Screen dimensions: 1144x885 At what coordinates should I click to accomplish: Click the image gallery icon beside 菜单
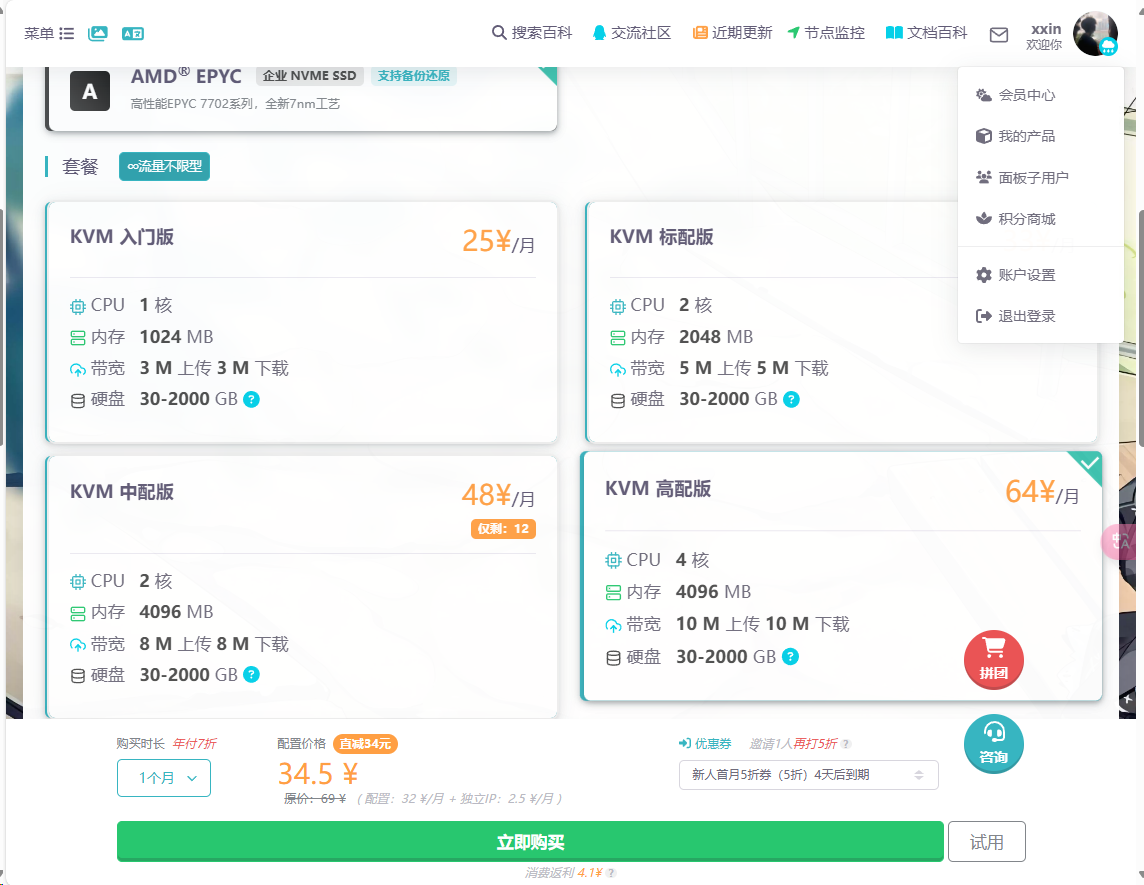pyautogui.click(x=97, y=32)
